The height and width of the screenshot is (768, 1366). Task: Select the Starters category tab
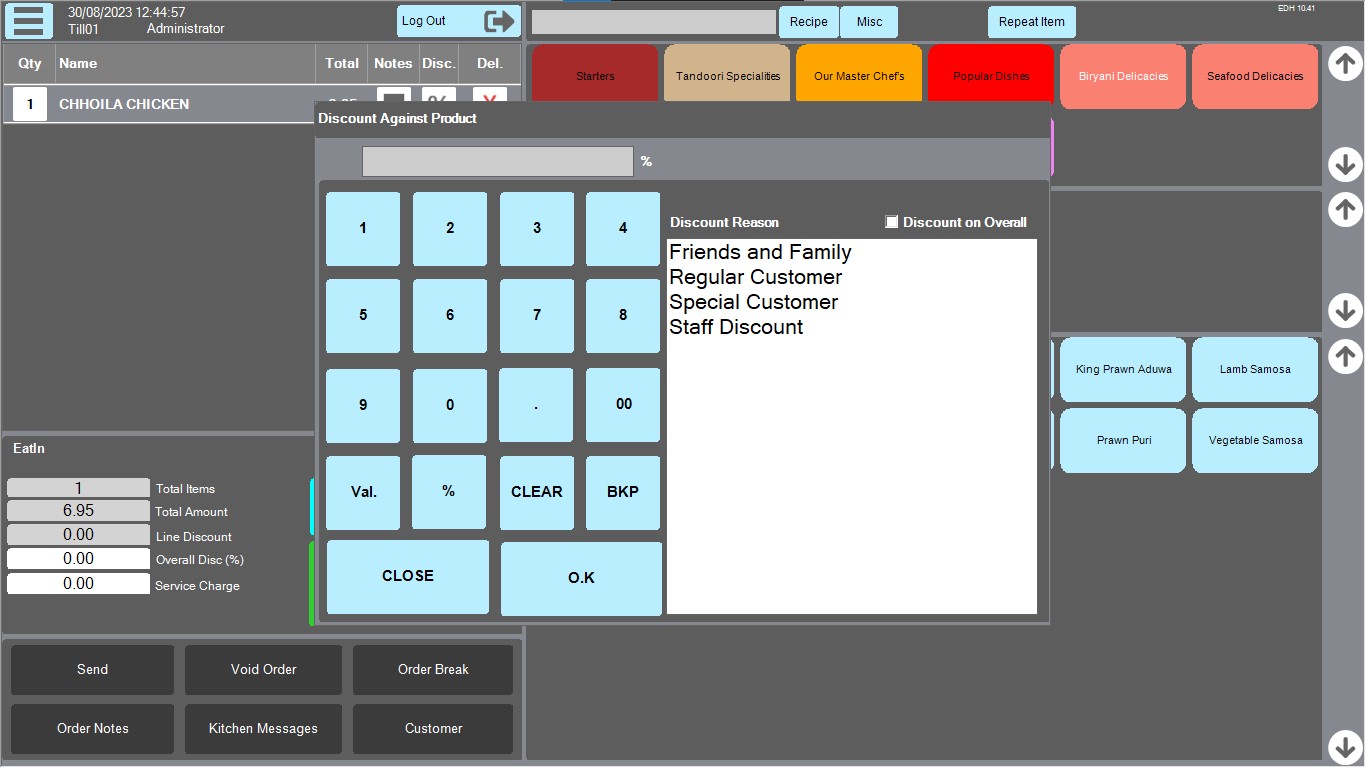[594, 72]
